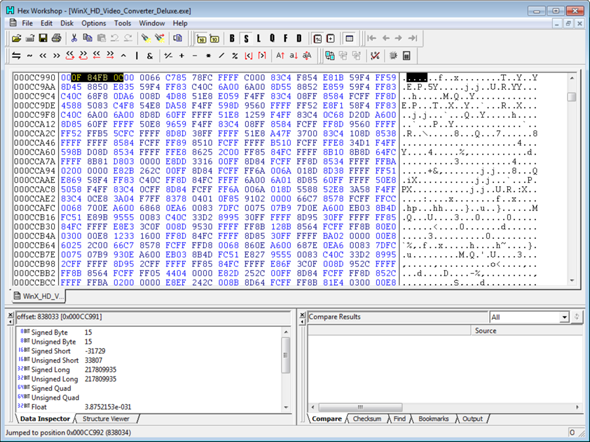Viewport: 590px width, 442px height.
Task: Toggle the S short data type
Action: click(246, 38)
